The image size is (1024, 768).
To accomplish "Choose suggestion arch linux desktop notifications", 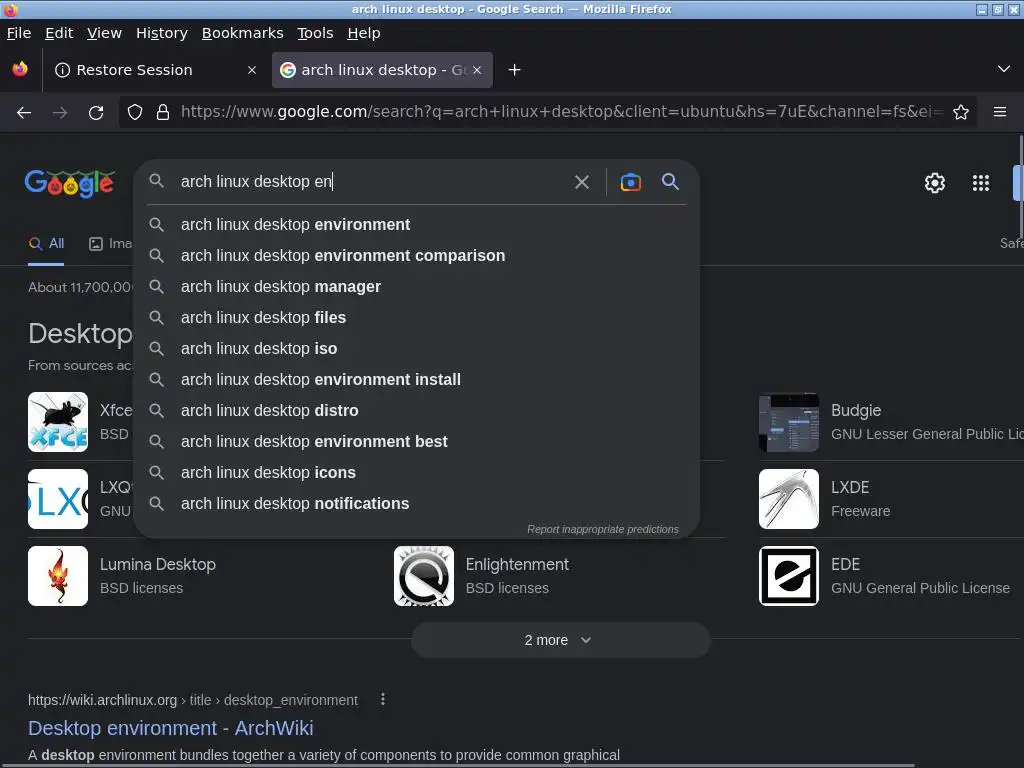I will point(416,504).
